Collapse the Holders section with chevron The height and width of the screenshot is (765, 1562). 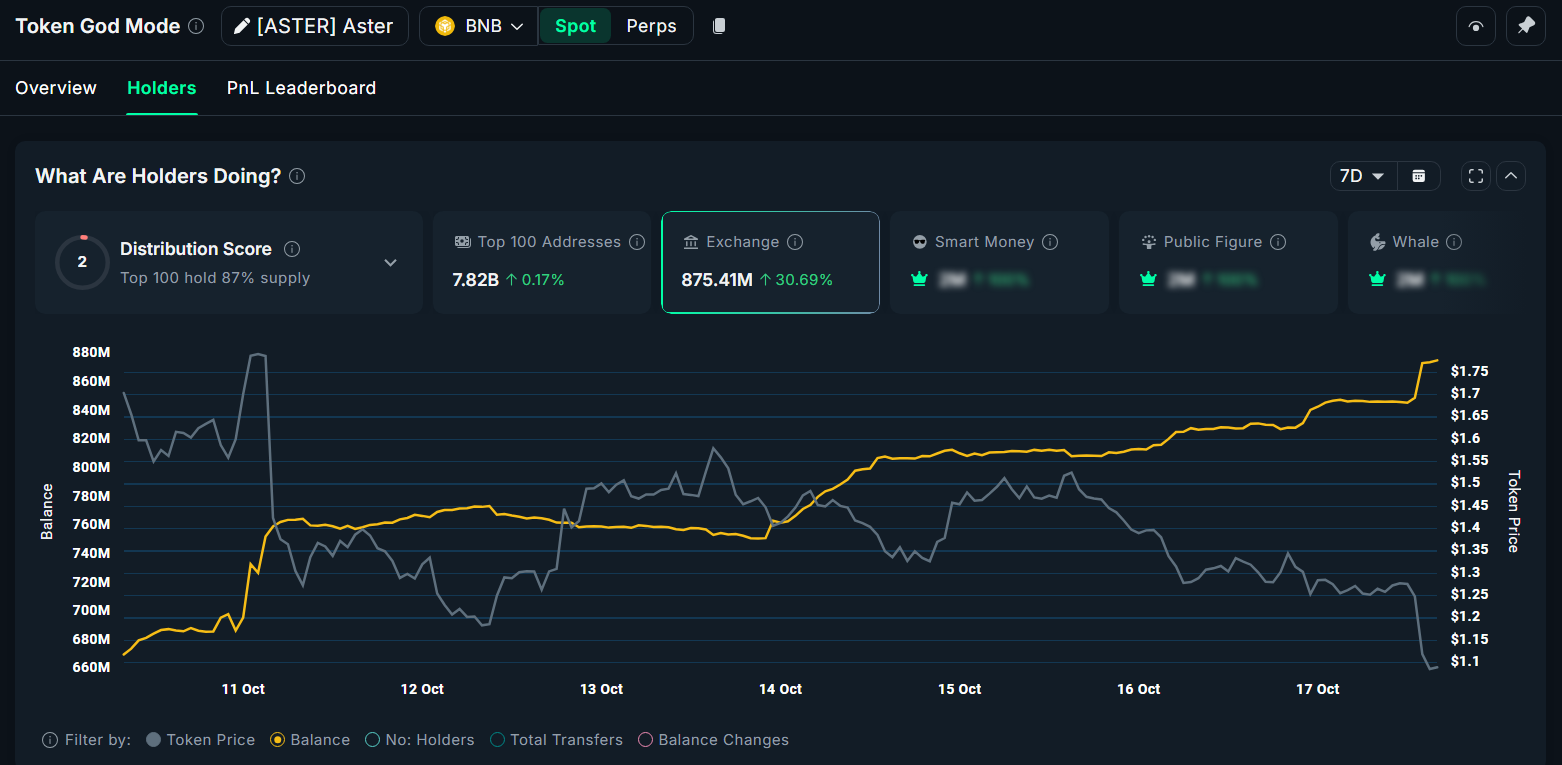pos(1511,176)
